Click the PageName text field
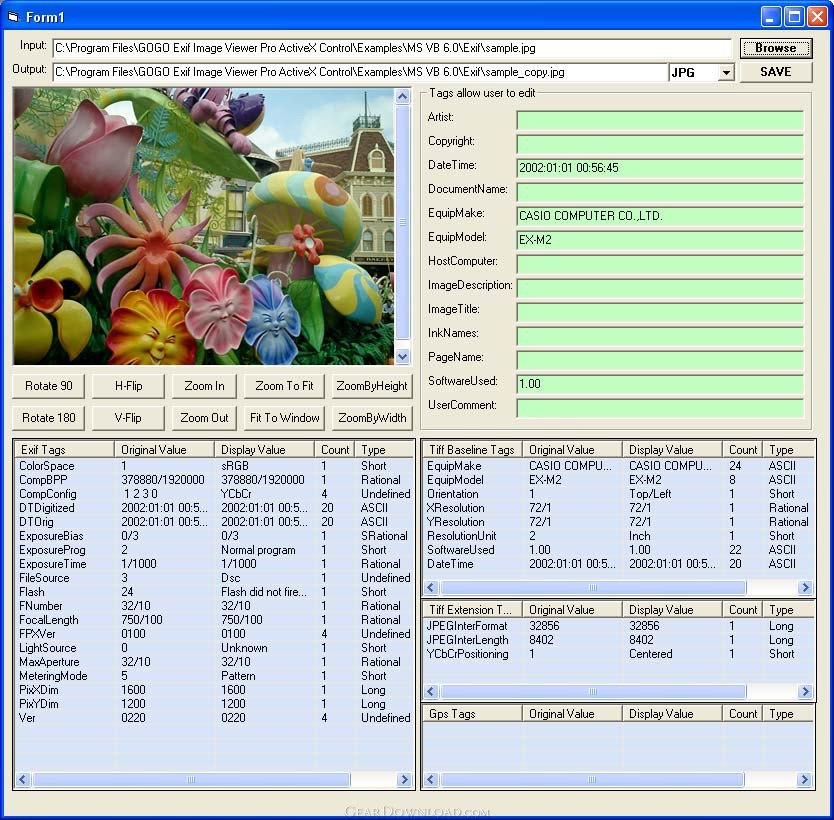The width and height of the screenshot is (834, 820). click(x=660, y=359)
